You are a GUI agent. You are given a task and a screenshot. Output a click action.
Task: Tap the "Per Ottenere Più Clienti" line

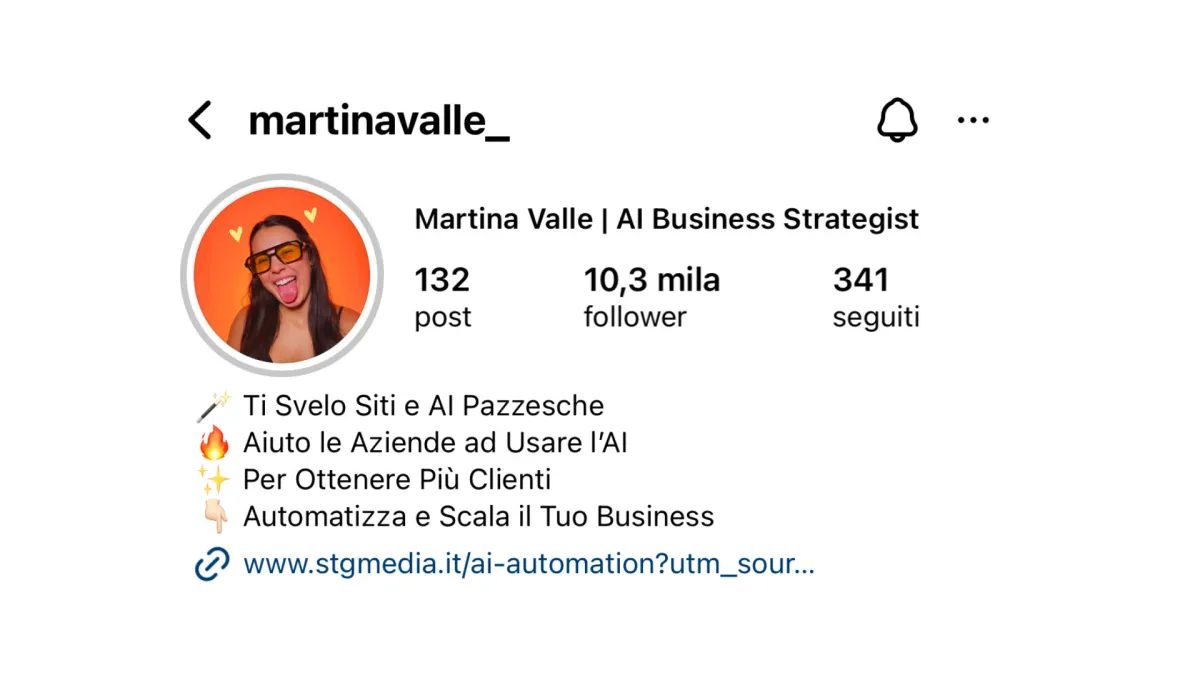coord(397,480)
